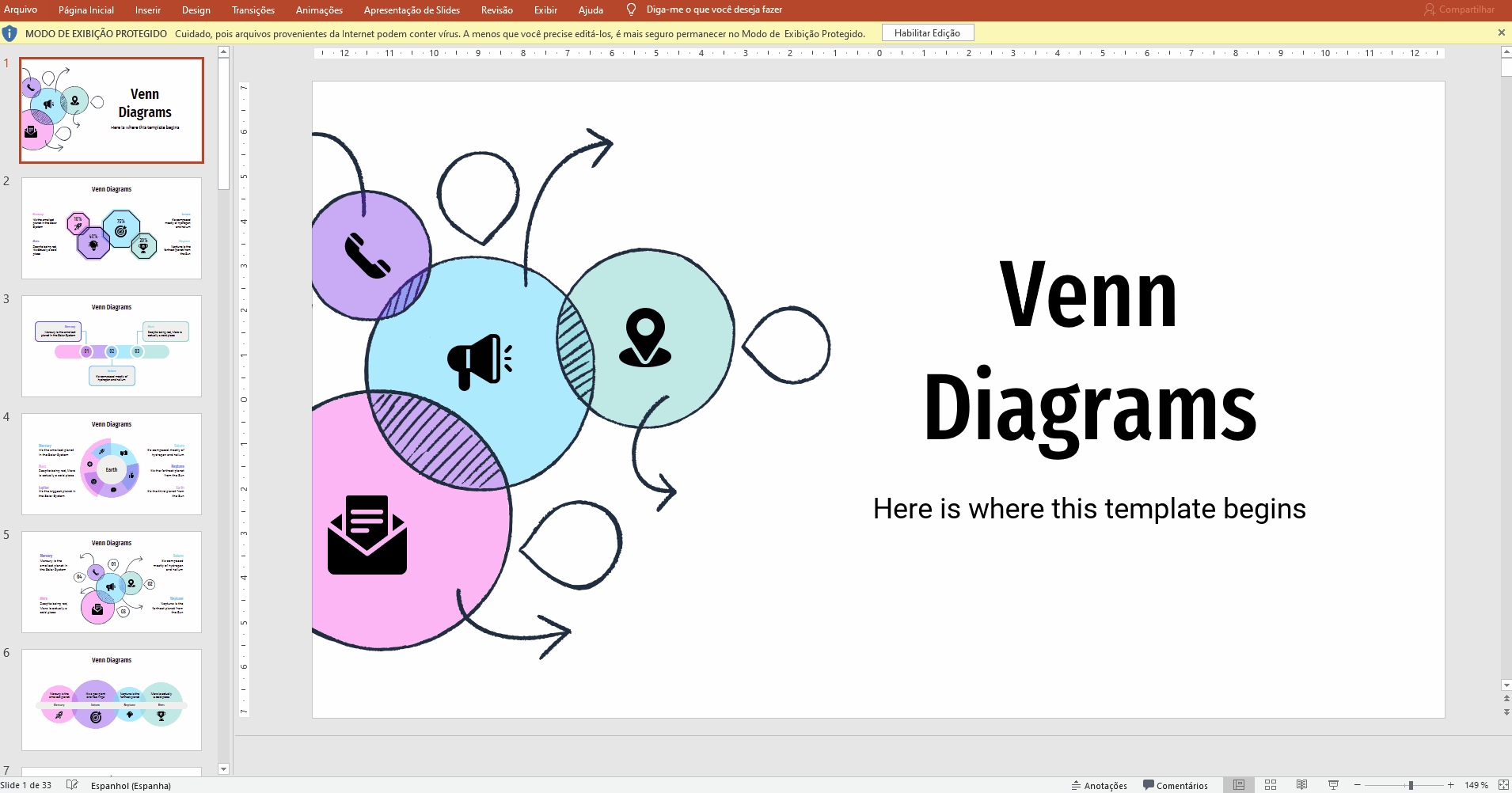Click the zoom out minus button

click(x=1357, y=785)
